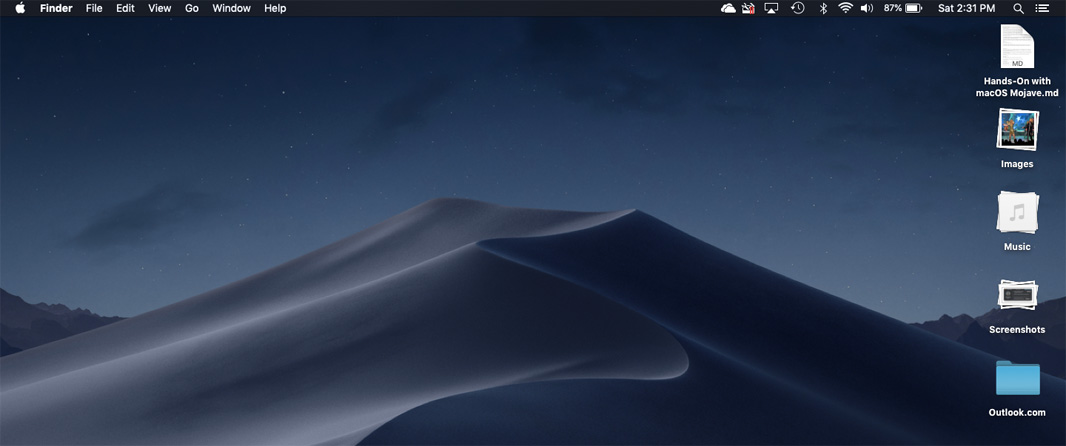This screenshot has width=1066, height=446.
Task: Click the OneDrive cloud status icon
Action: click(728, 8)
